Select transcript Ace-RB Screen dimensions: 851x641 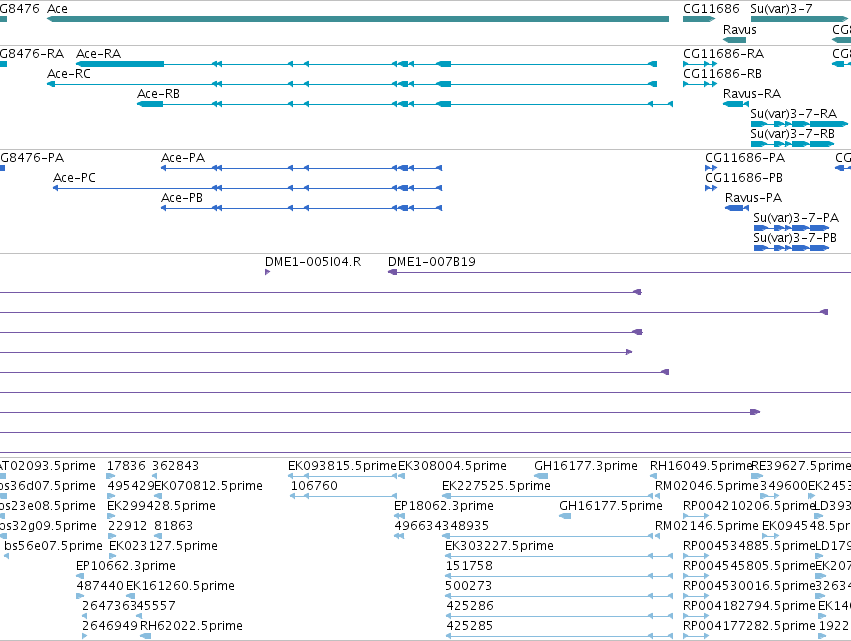(405, 104)
